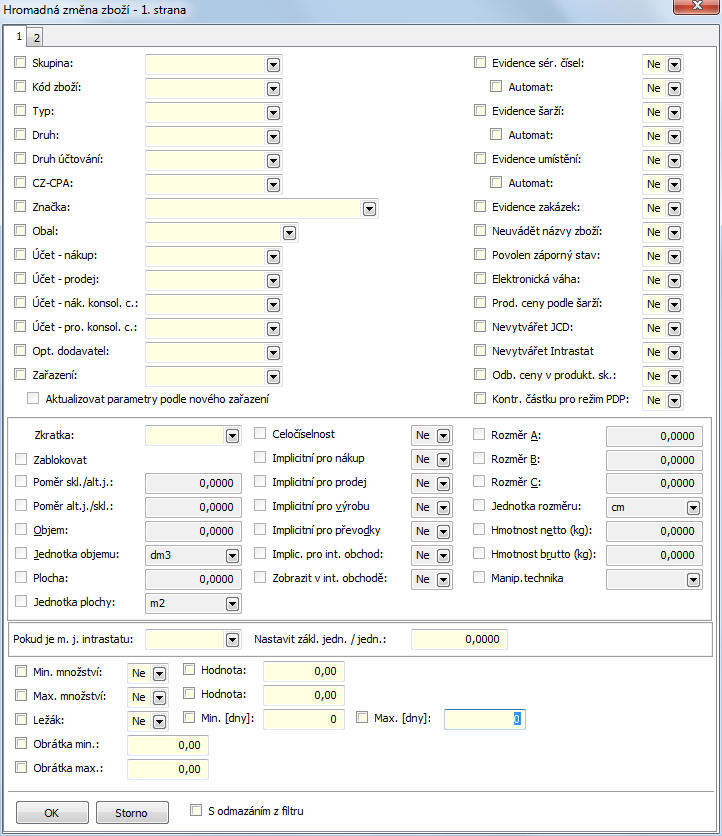Click the Min. [dny] value field
The height and width of the screenshot is (836, 722).
click(x=304, y=719)
